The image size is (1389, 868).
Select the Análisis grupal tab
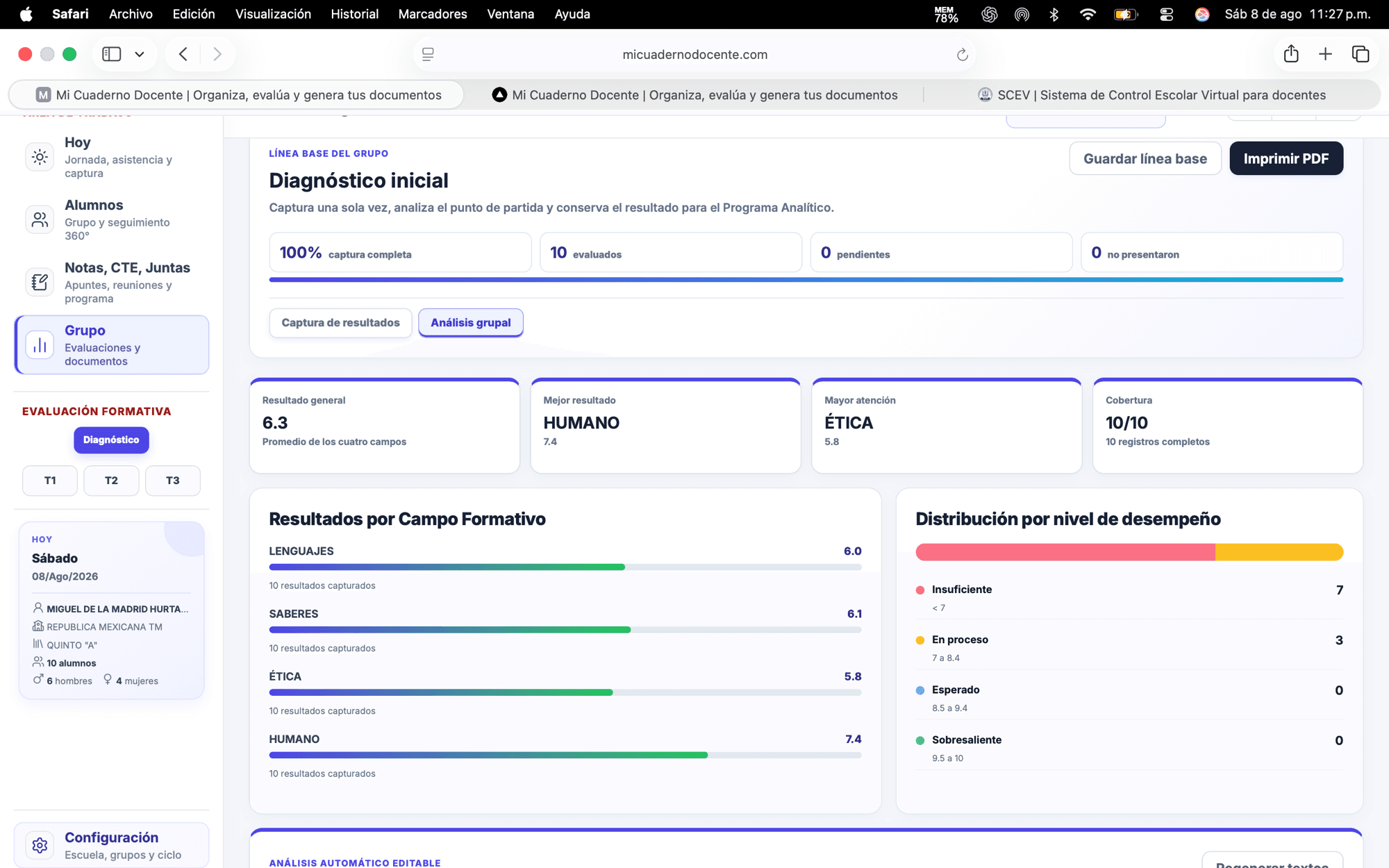pos(471,323)
